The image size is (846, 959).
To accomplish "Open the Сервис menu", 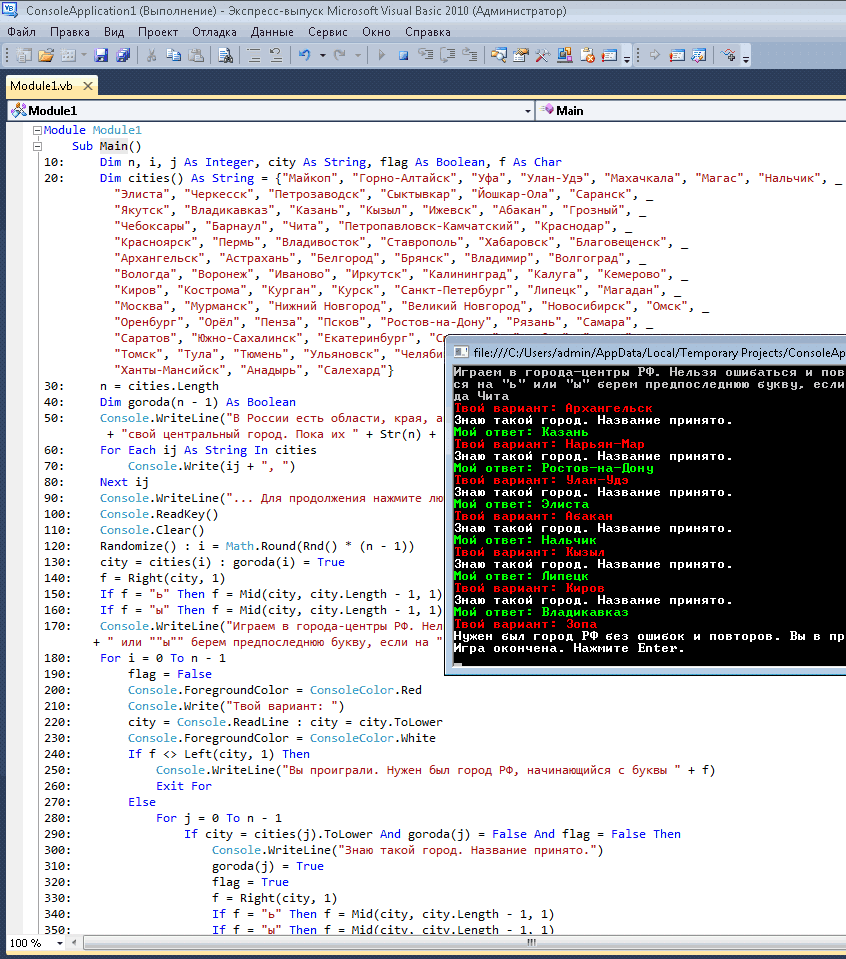I will (328, 32).
